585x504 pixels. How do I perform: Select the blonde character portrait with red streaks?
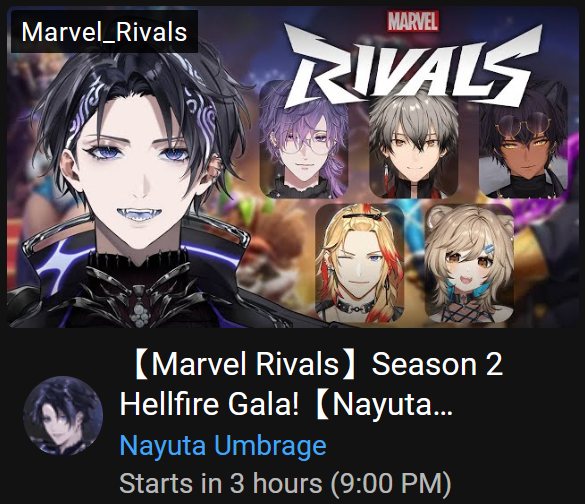click(360, 263)
